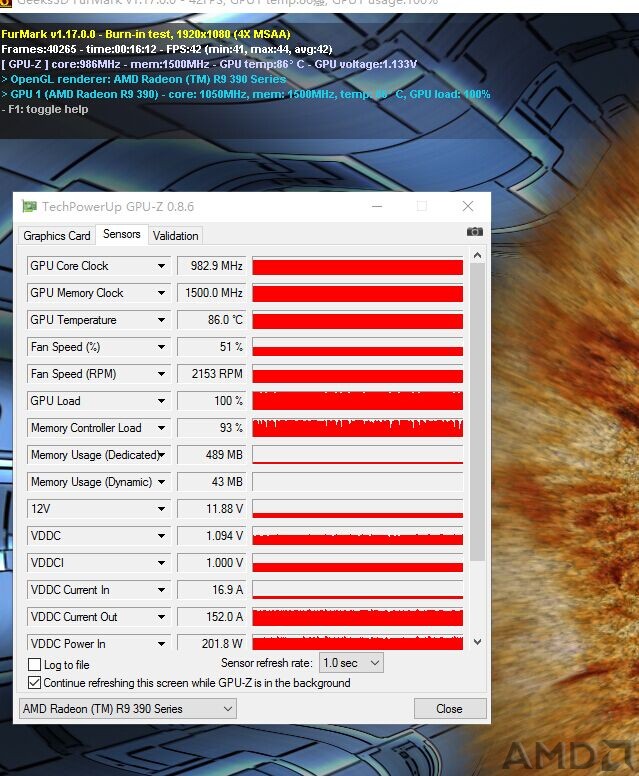Open Fan Speed (RPM) sensor dropdown
The width and height of the screenshot is (639, 776).
[x=161, y=374]
